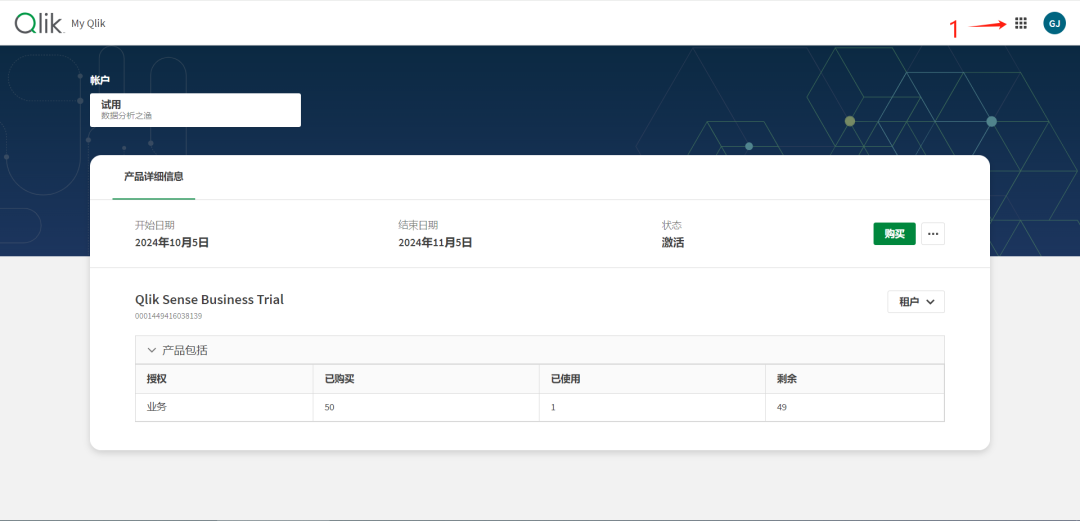Viewport: 1080px width, 521px height.
Task: Click the purchased value 50
Action: (x=329, y=407)
